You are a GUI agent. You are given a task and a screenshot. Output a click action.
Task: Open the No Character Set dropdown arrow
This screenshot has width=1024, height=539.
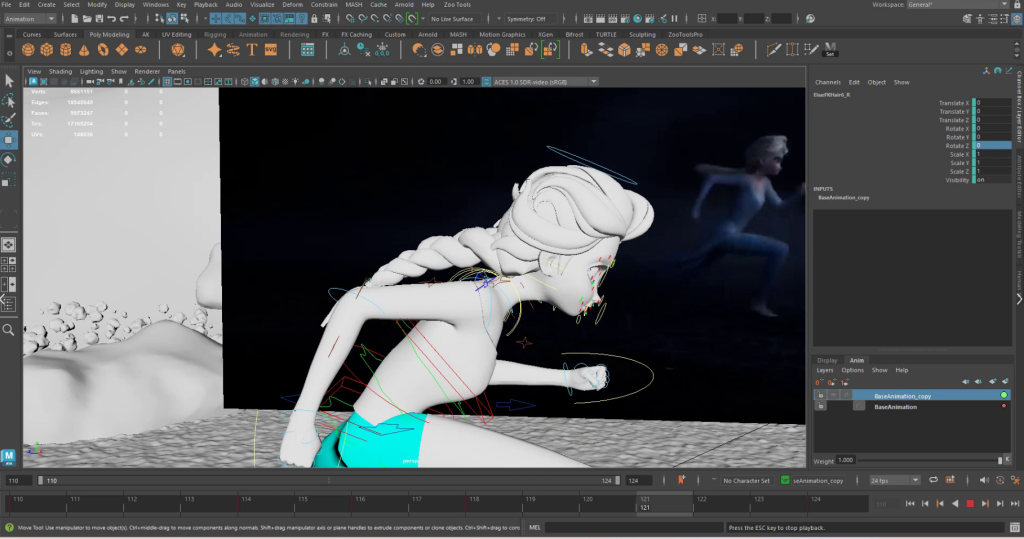click(714, 480)
